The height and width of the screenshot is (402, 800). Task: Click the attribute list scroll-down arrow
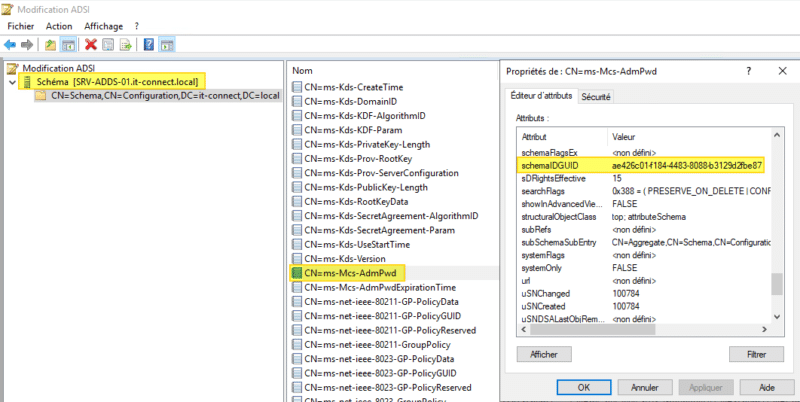click(x=777, y=317)
